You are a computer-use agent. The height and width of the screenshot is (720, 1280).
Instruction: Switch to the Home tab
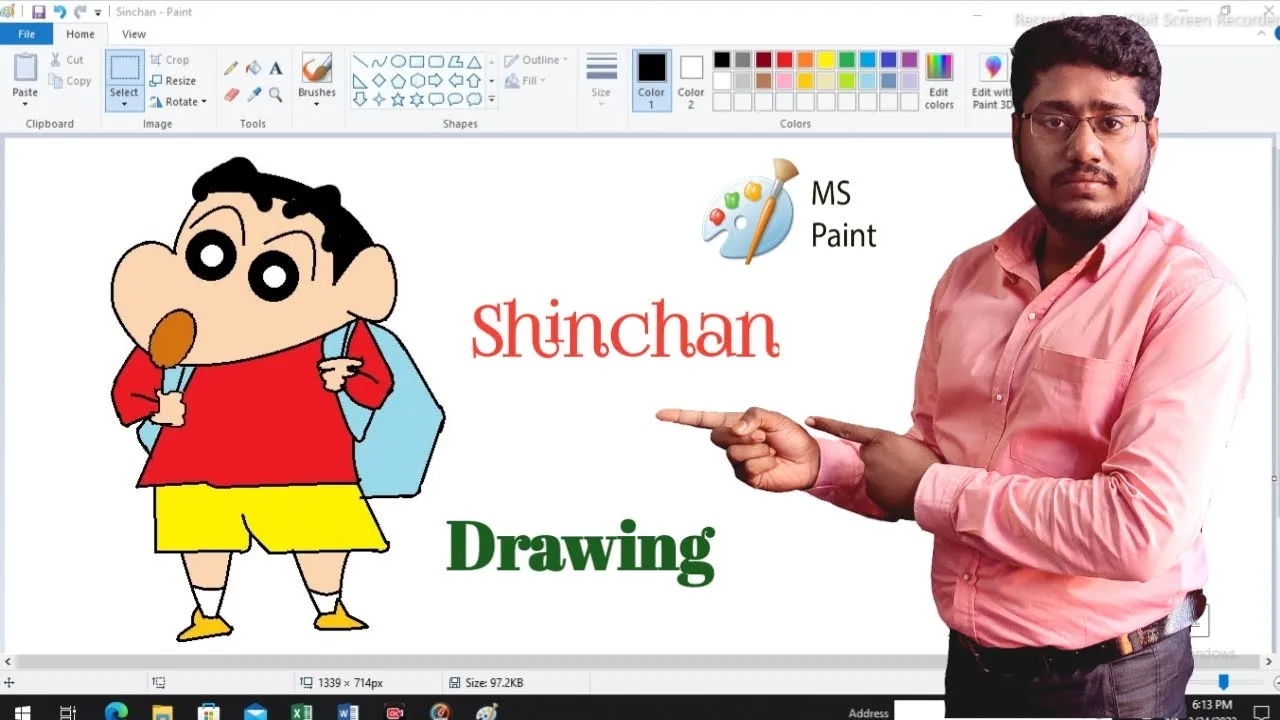[80, 34]
